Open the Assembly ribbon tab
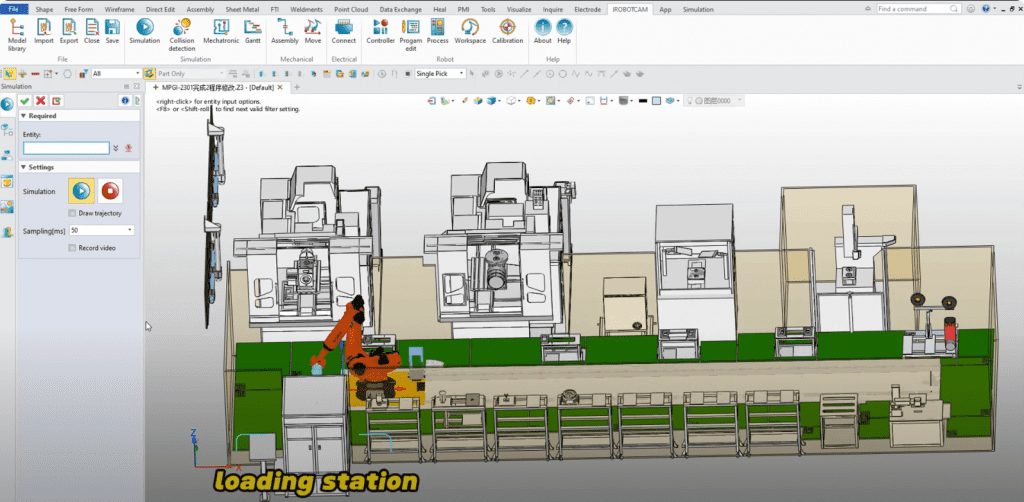 pos(199,9)
